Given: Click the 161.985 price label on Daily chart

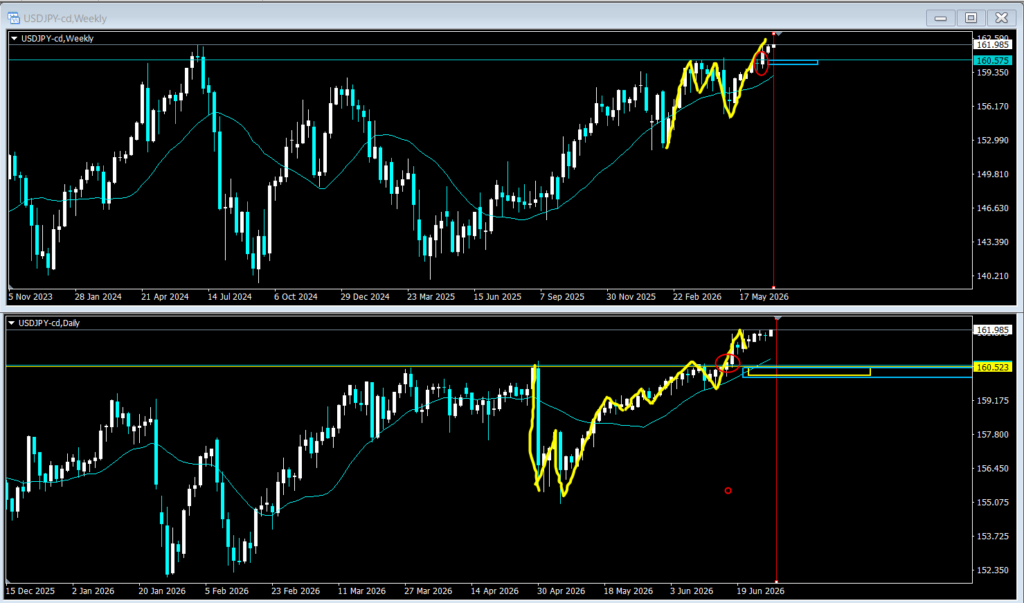Looking at the screenshot, I should 993,330.
